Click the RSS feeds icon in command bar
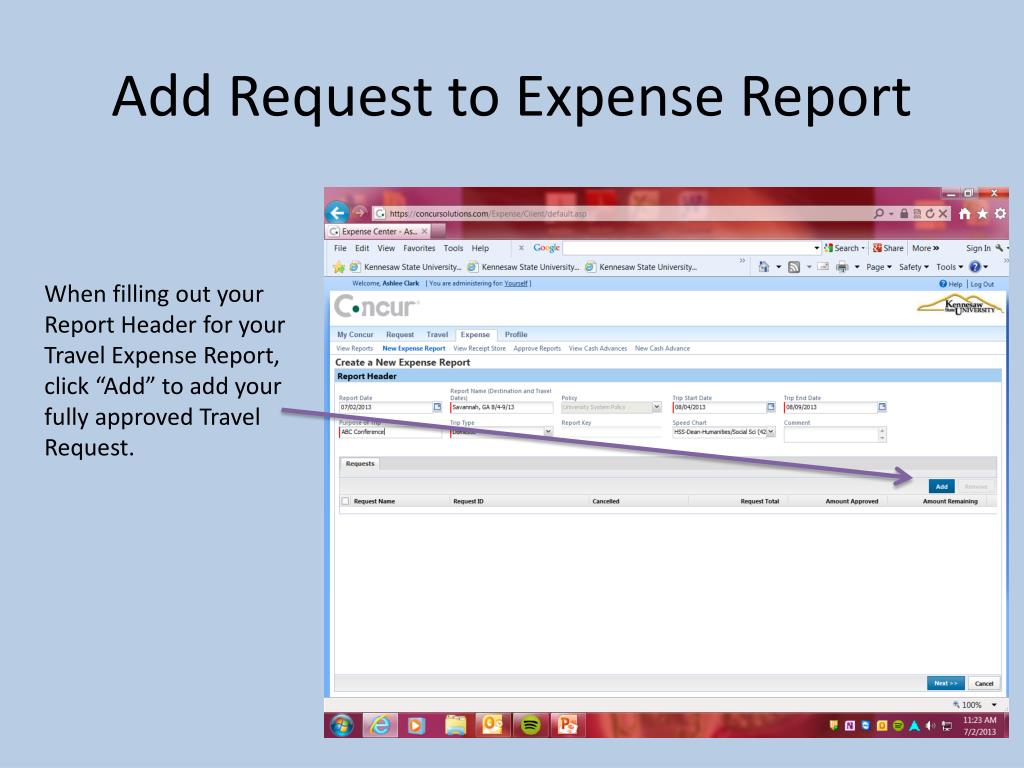This screenshot has width=1024, height=768. (794, 266)
